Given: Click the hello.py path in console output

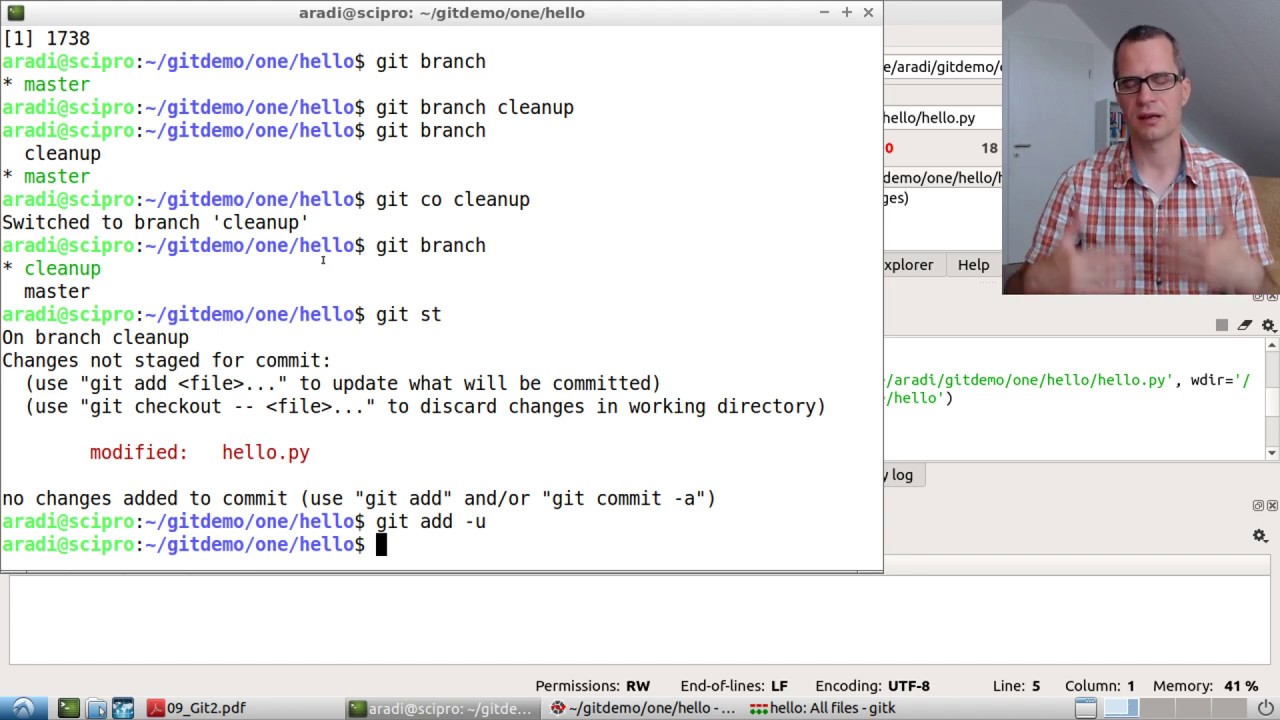Looking at the screenshot, I should 1028,380.
